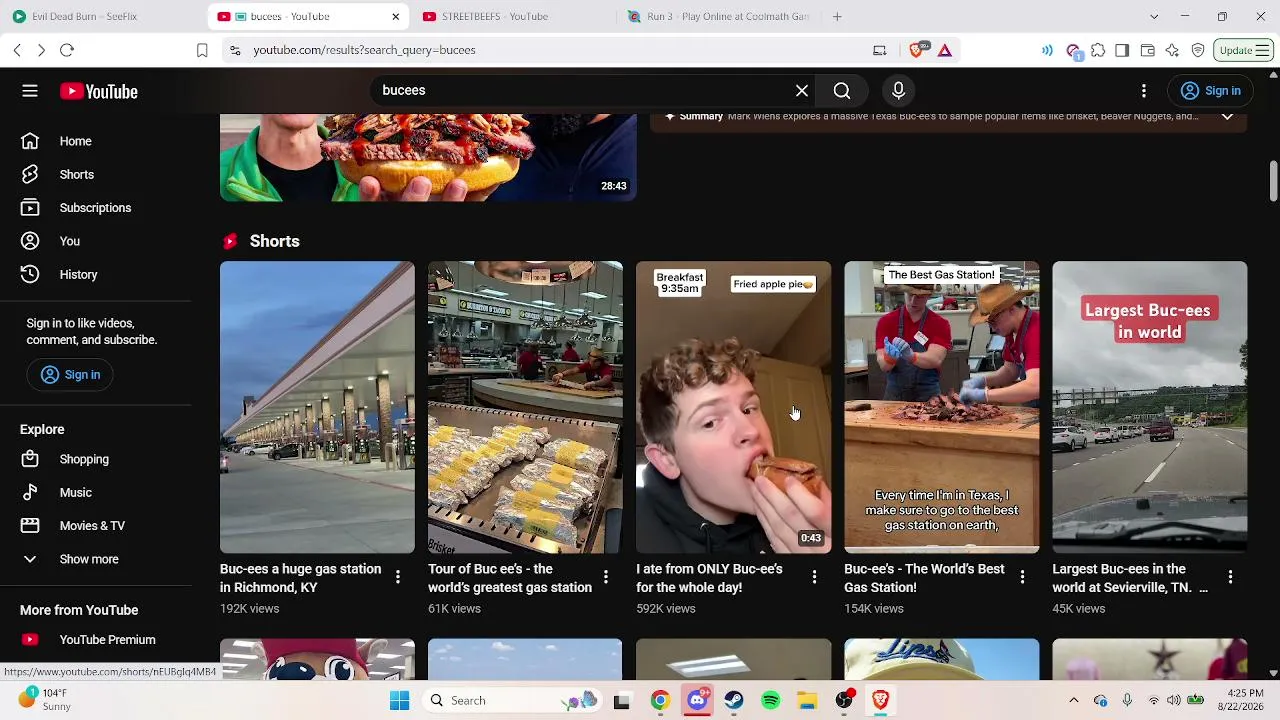The height and width of the screenshot is (720, 1280).
Task: Go forward in browser history
Action: [x=41, y=50]
